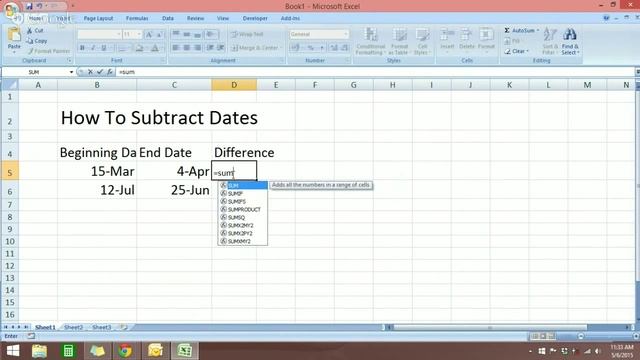Select SUM in autocomplete list

[x=243, y=185]
